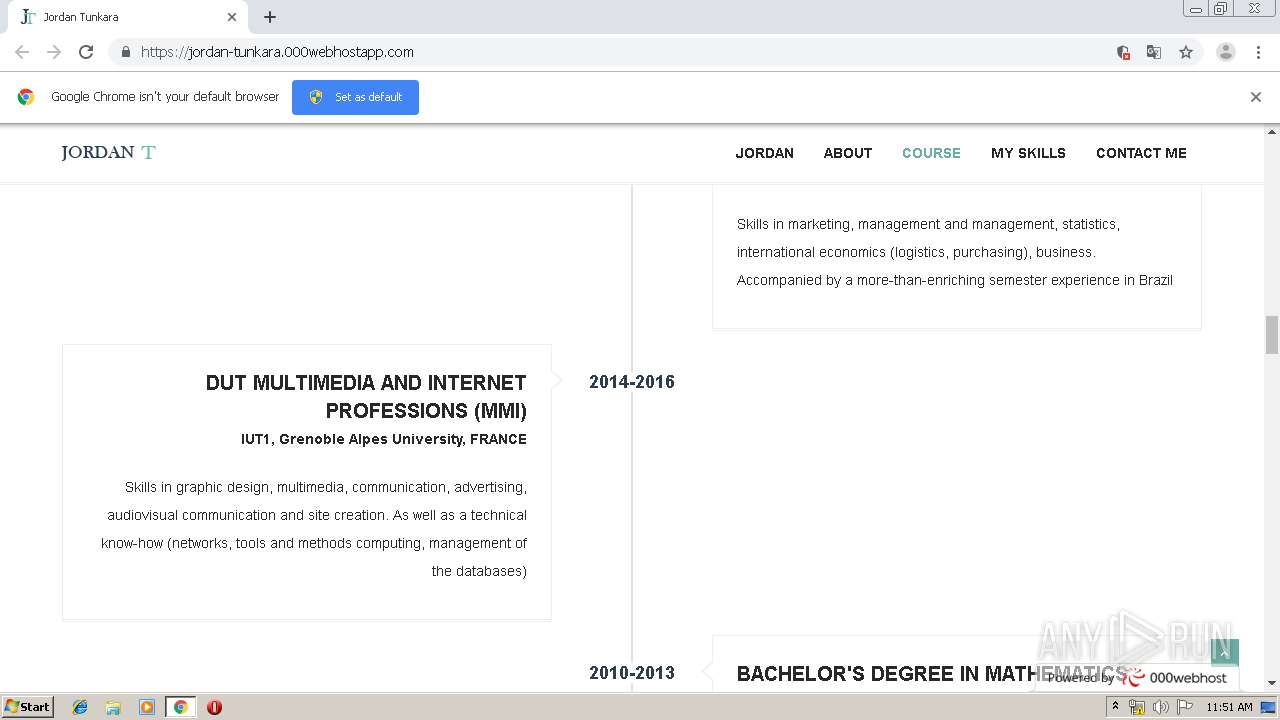Click the 11:51 AM system clock

coord(1229,707)
